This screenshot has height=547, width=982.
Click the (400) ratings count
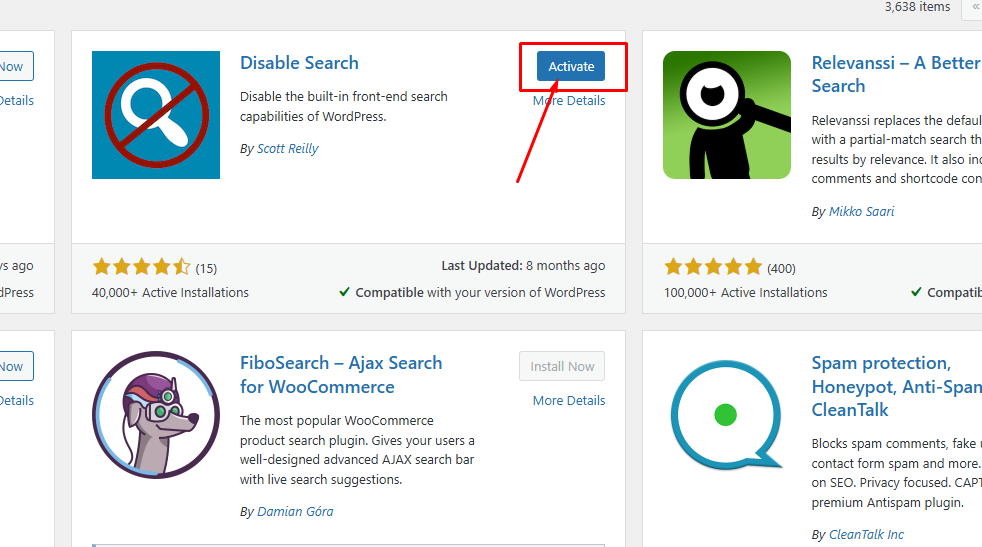pos(781,268)
